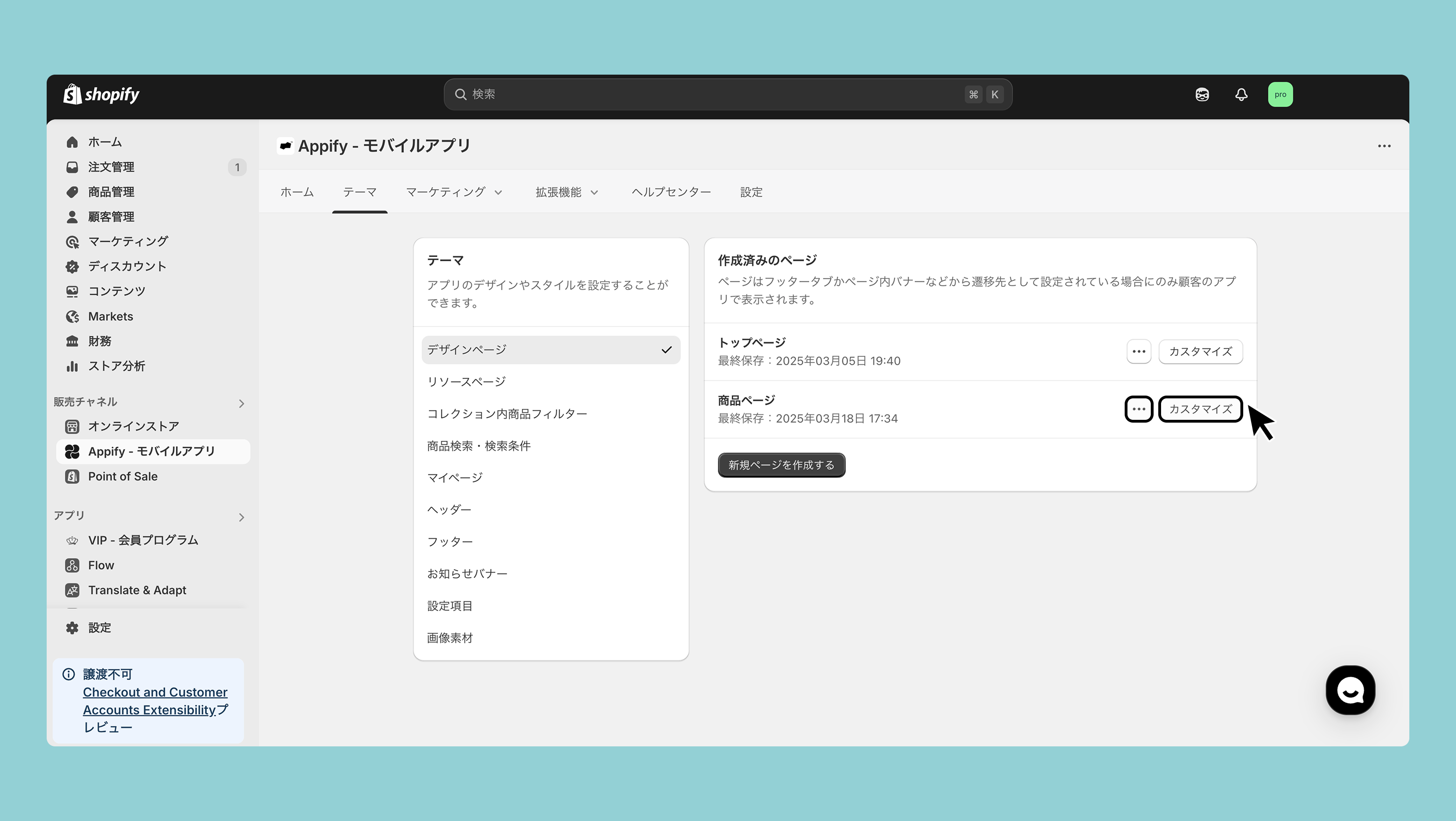Screen dimensions: 1456x821
Task: Open app options menu at top right
Action: pyautogui.click(x=1384, y=146)
